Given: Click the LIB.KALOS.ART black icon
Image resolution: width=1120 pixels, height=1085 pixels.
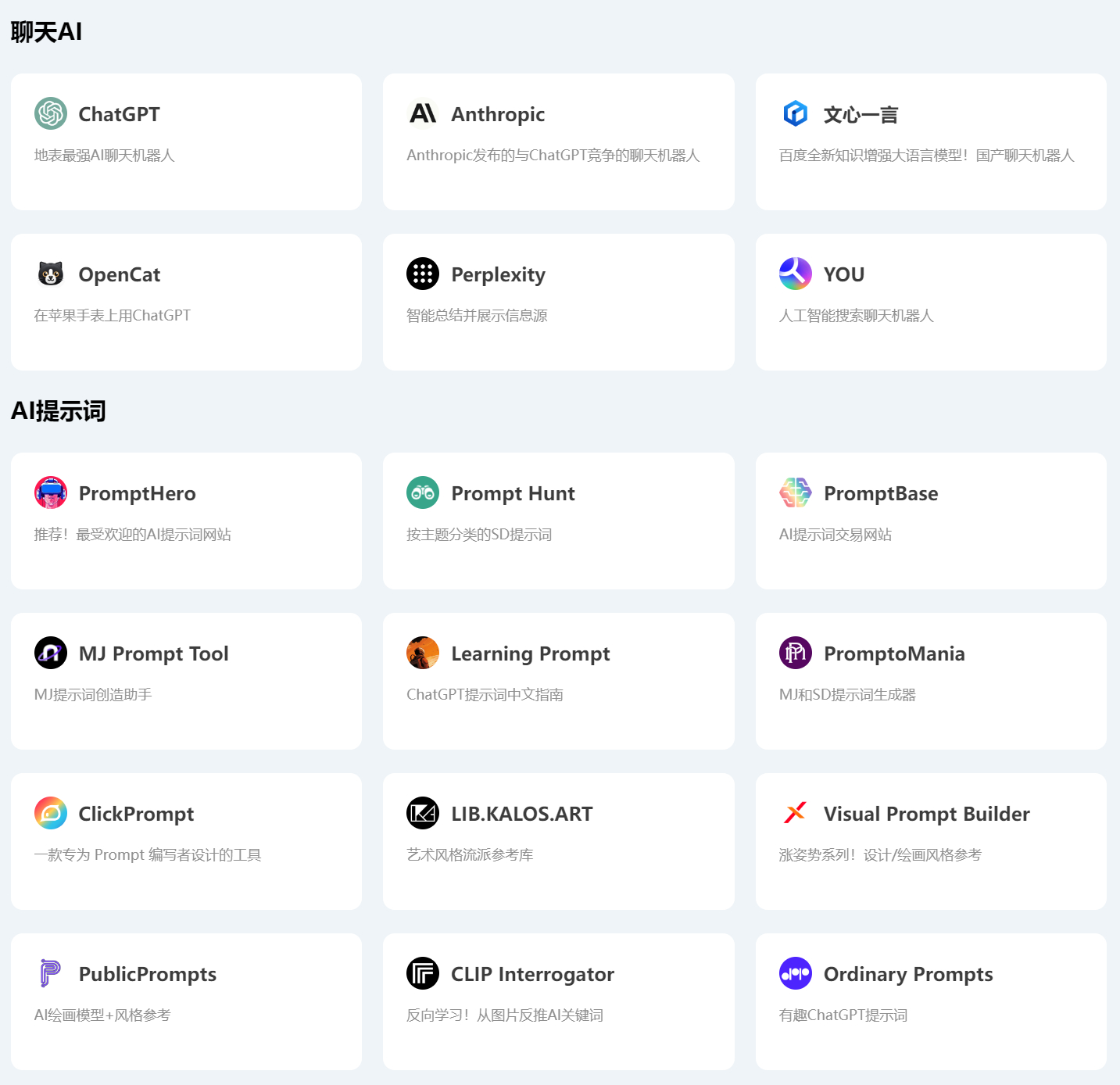Looking at the screenshot, I should tap(423, 813).
